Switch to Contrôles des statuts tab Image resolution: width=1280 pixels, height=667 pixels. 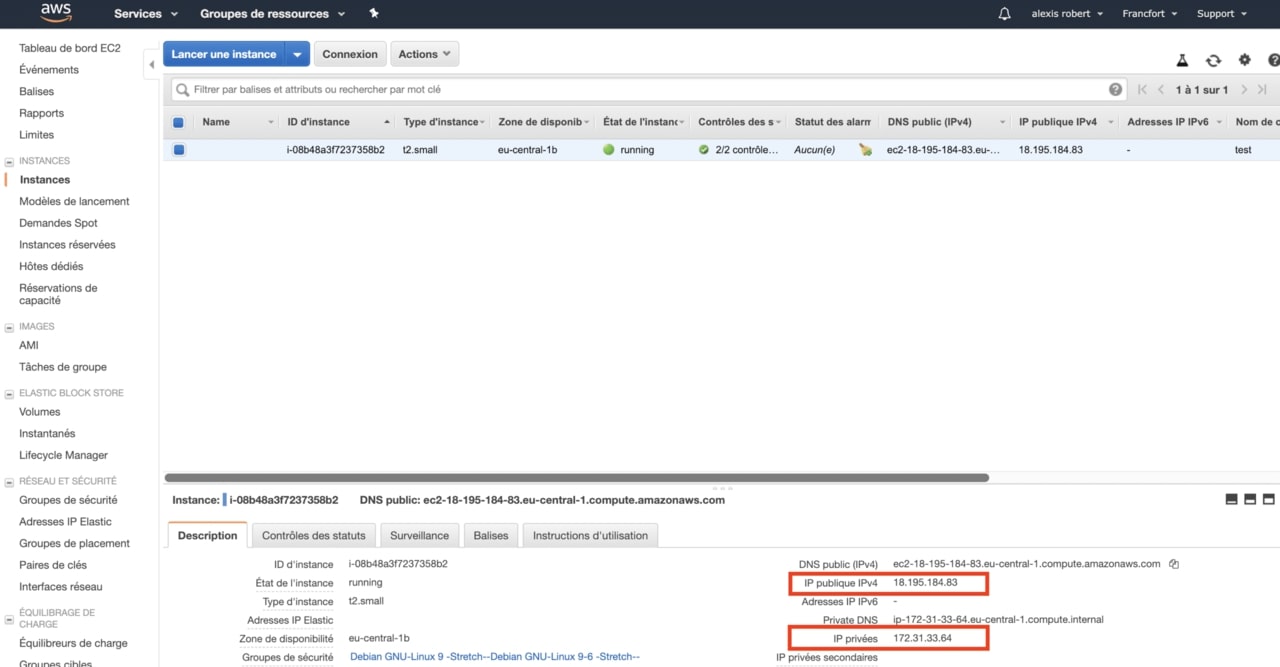click(x=314, y=535)
